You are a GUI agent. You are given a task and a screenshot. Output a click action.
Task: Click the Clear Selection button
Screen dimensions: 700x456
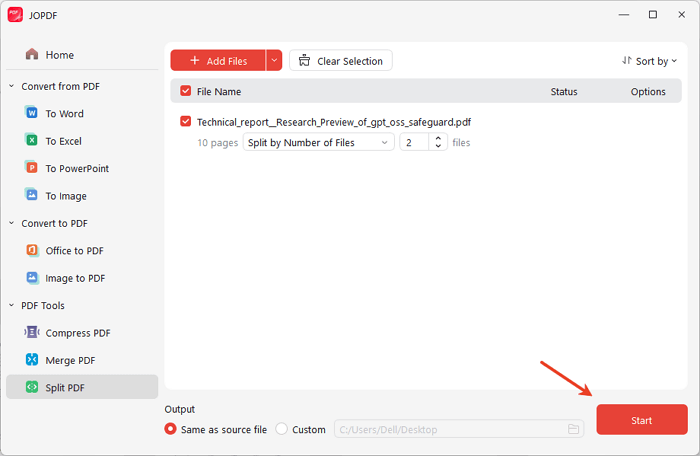point(341,60)
